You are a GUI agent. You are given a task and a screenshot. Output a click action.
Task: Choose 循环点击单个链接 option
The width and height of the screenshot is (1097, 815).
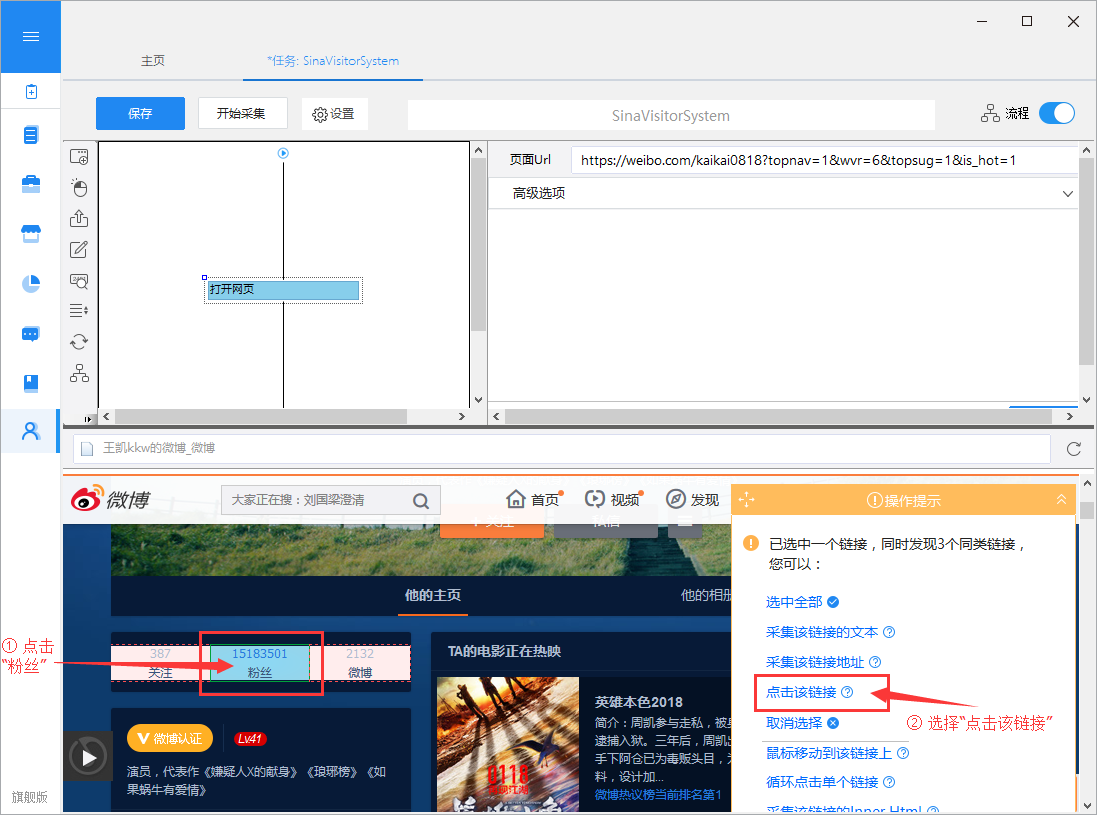tap(822, 782)
